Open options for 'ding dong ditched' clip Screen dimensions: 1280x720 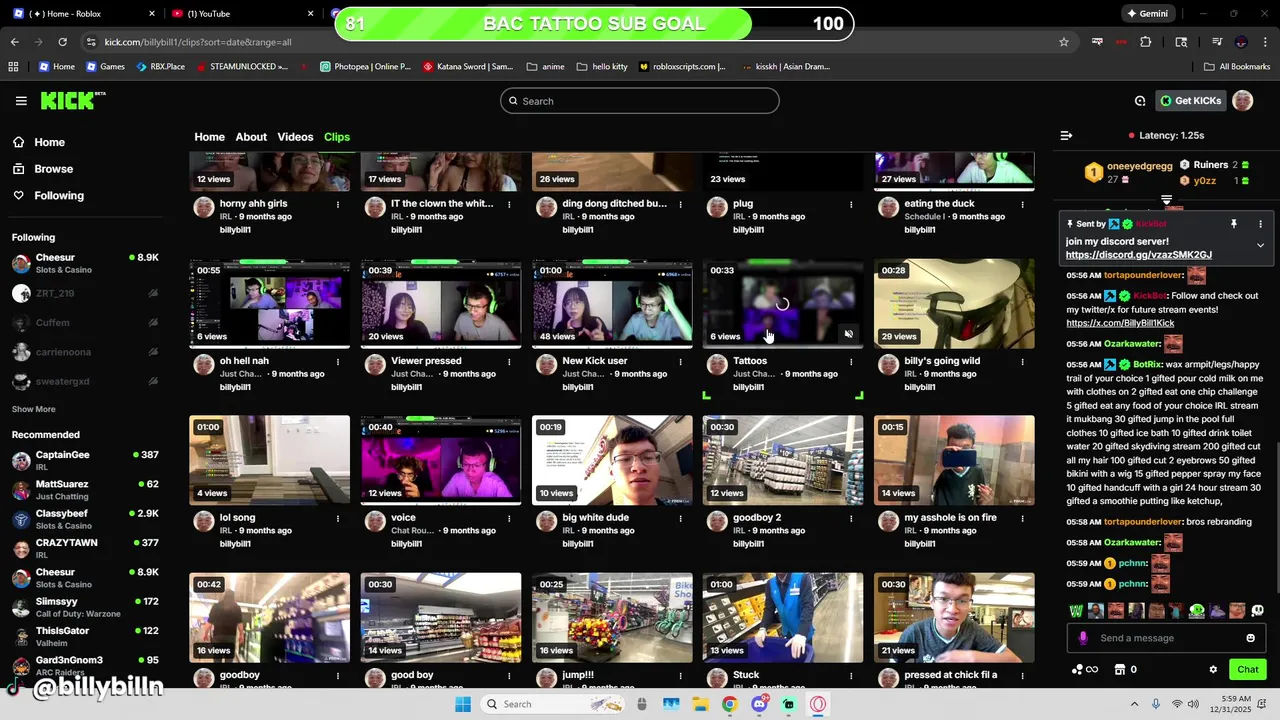click(680, 204)
